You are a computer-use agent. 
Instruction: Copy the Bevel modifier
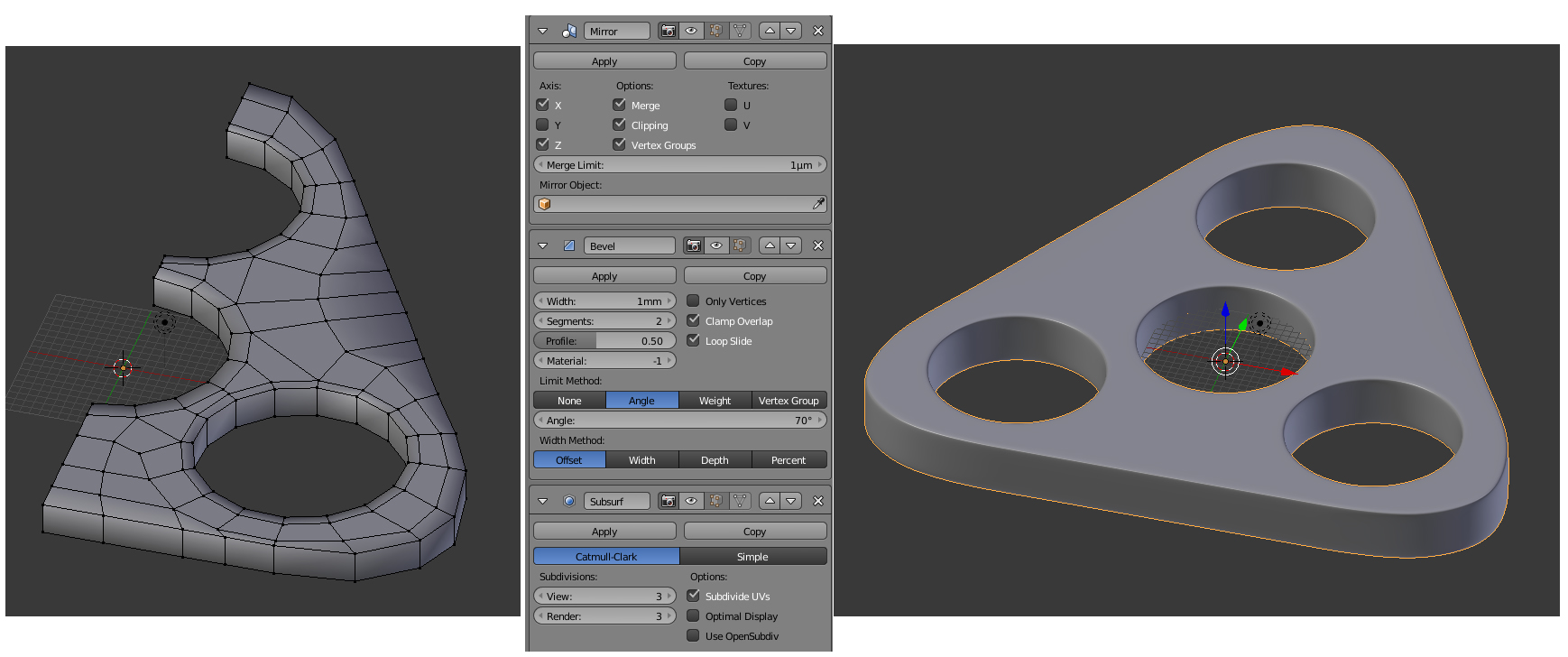[x=755, y=276]
